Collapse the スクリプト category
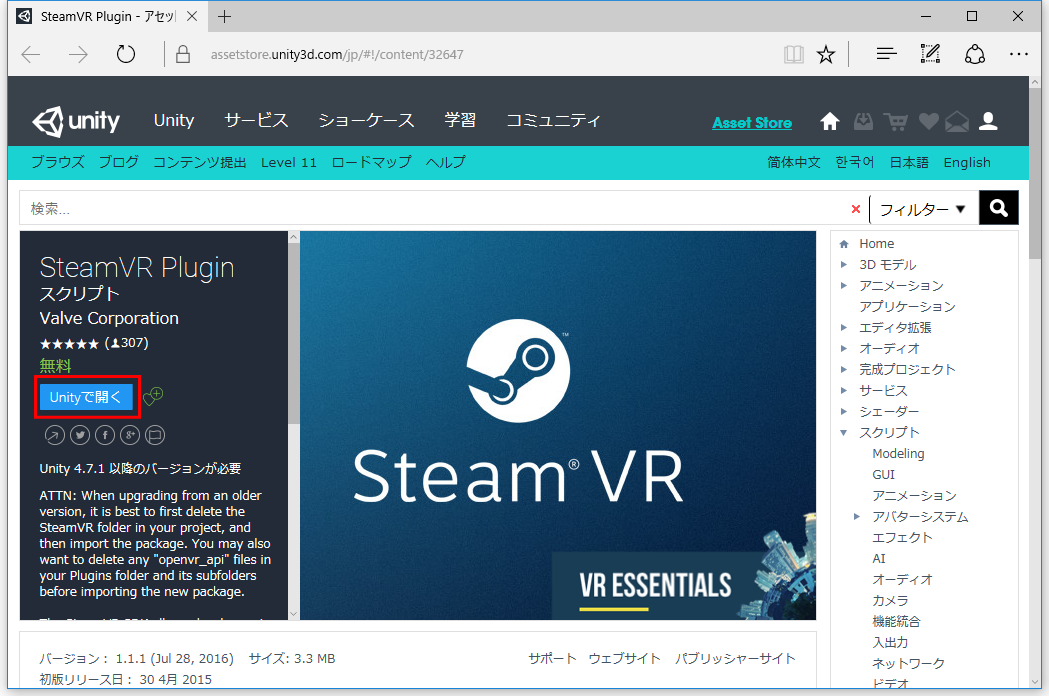The image size is (1049, 696). (x=844, y=432)
